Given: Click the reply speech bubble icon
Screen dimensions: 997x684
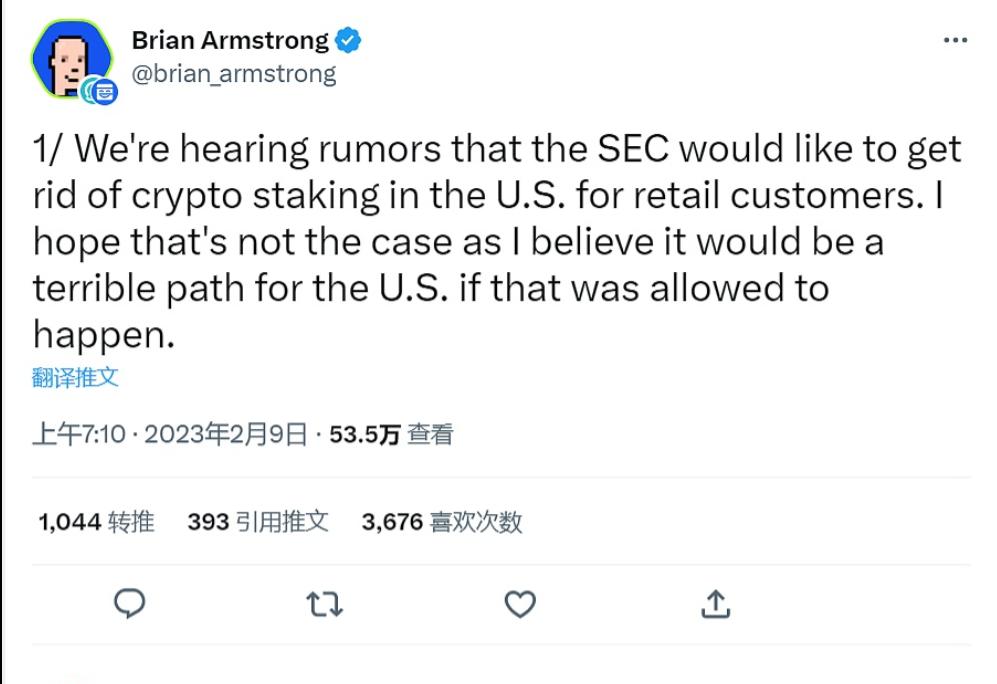Looking at the screenshot, I should point(131,603).
